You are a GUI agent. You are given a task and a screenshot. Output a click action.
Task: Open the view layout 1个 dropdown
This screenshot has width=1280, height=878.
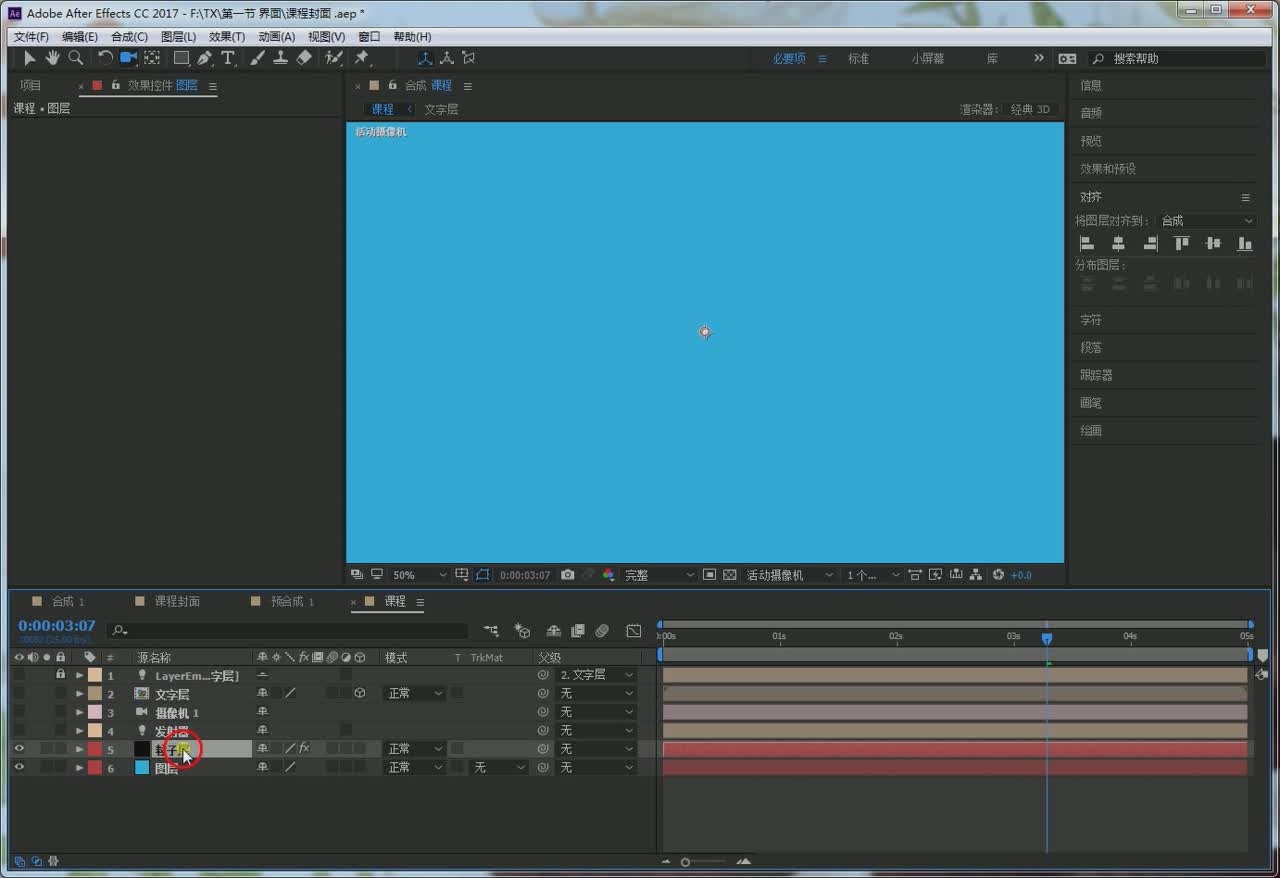click(x=873, y=575)
